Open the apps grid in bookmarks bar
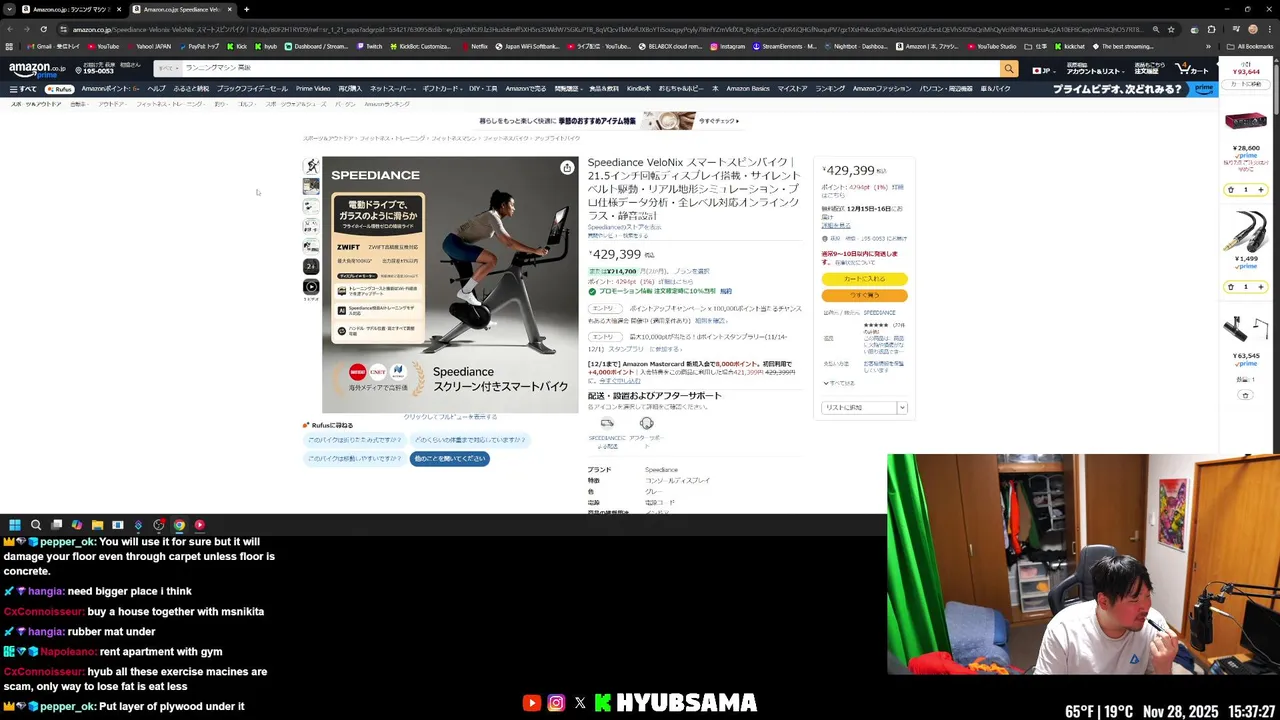The width and height of the screenshot is (1280, 720). [10, 46]
